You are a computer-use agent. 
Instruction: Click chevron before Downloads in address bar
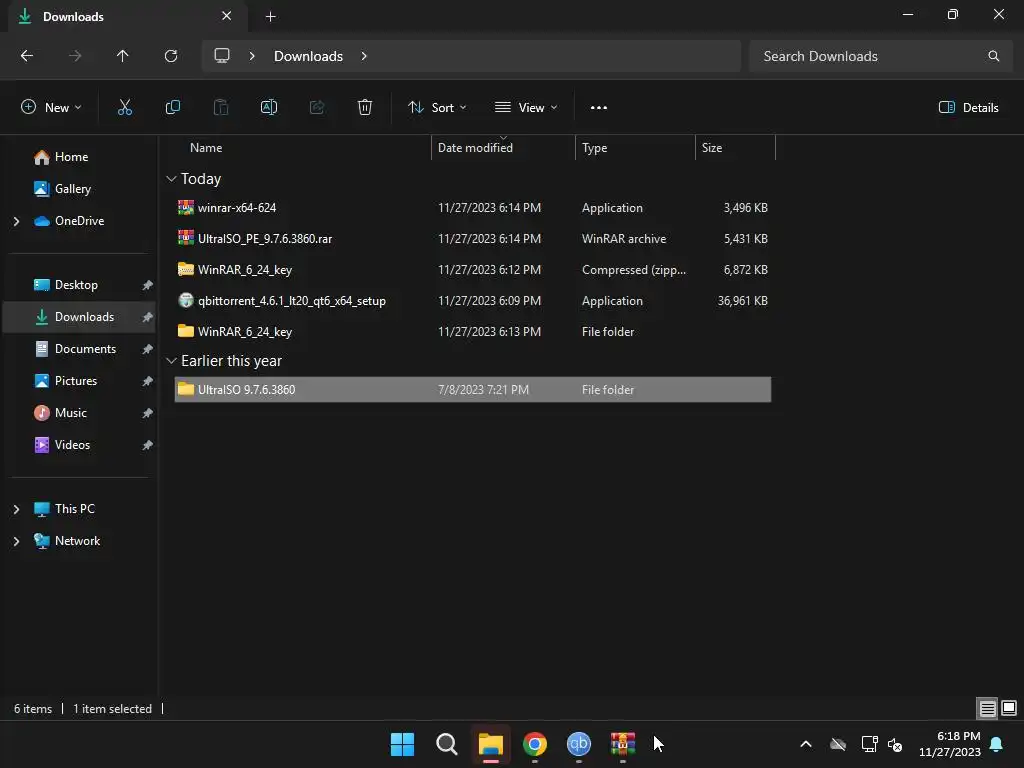252,56
